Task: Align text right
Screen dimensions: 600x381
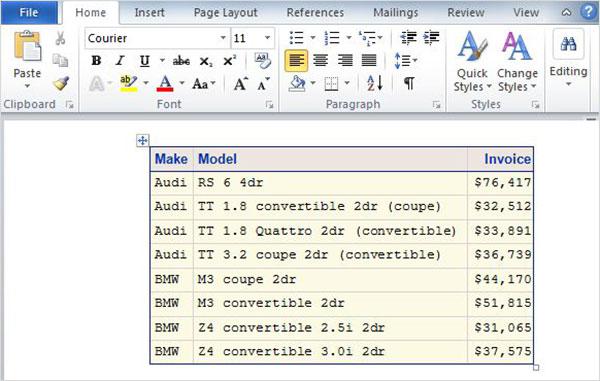Action: (x=345, y=60)
